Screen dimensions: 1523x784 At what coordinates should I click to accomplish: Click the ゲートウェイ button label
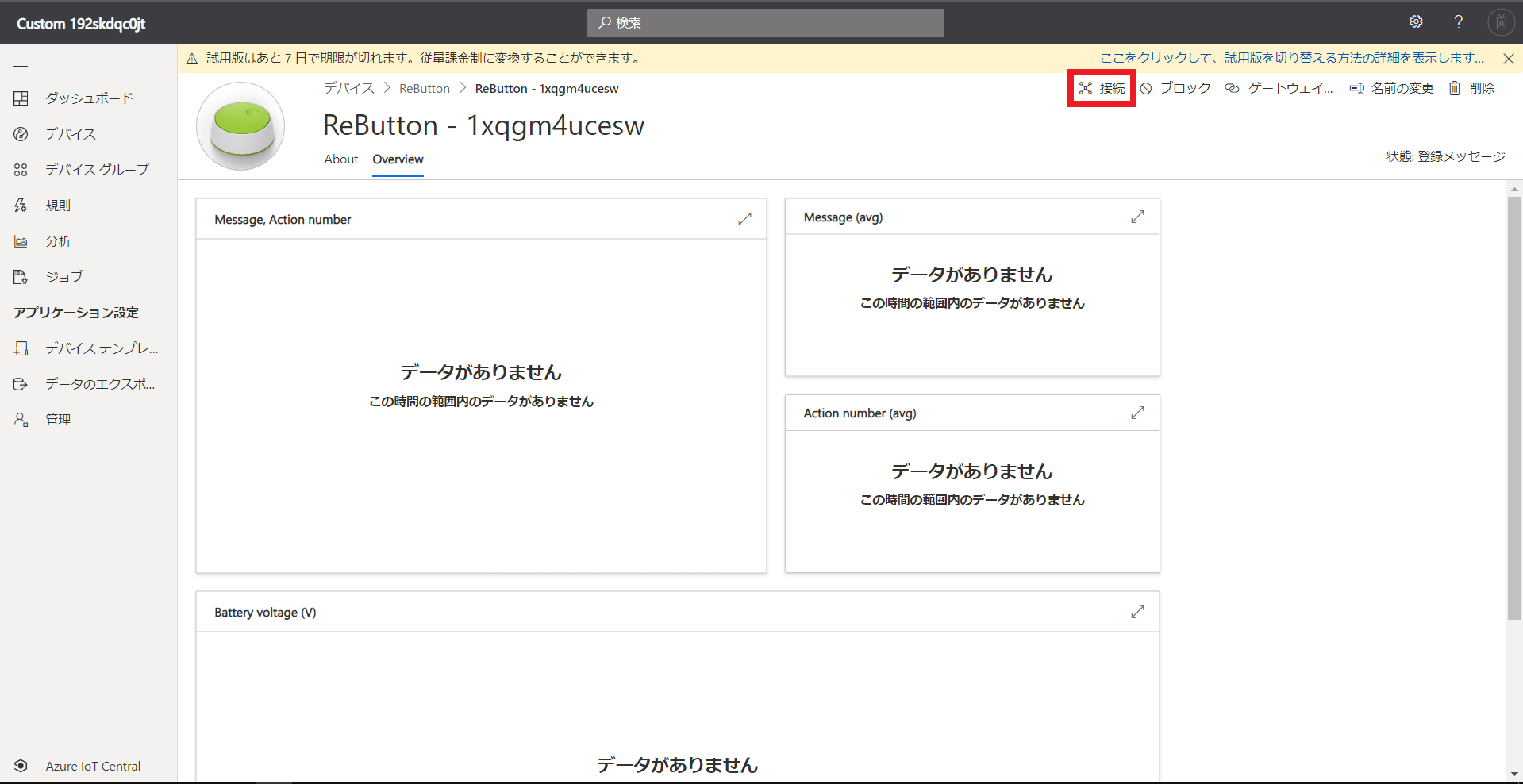1290,88
